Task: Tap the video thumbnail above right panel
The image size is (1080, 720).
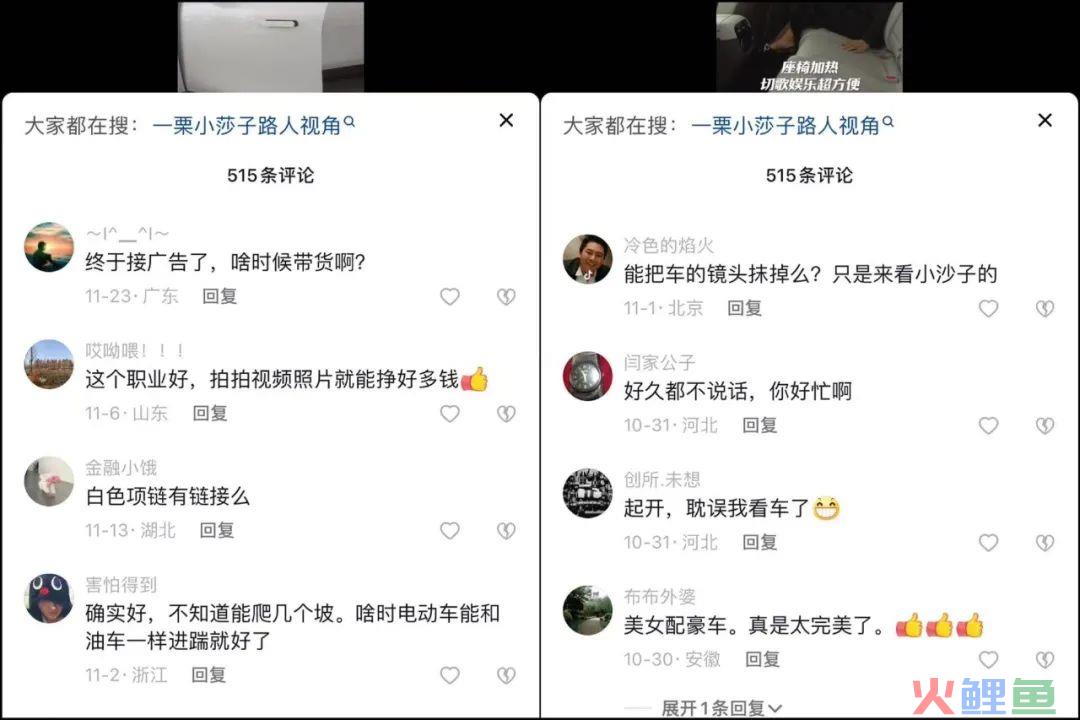Action: (809, 46)
